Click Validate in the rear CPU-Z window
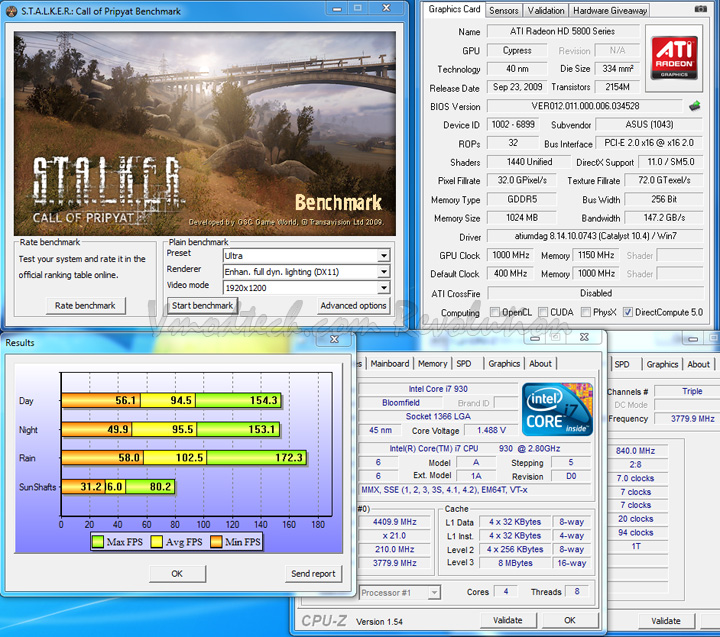720x637 pixels. (666, 621)
